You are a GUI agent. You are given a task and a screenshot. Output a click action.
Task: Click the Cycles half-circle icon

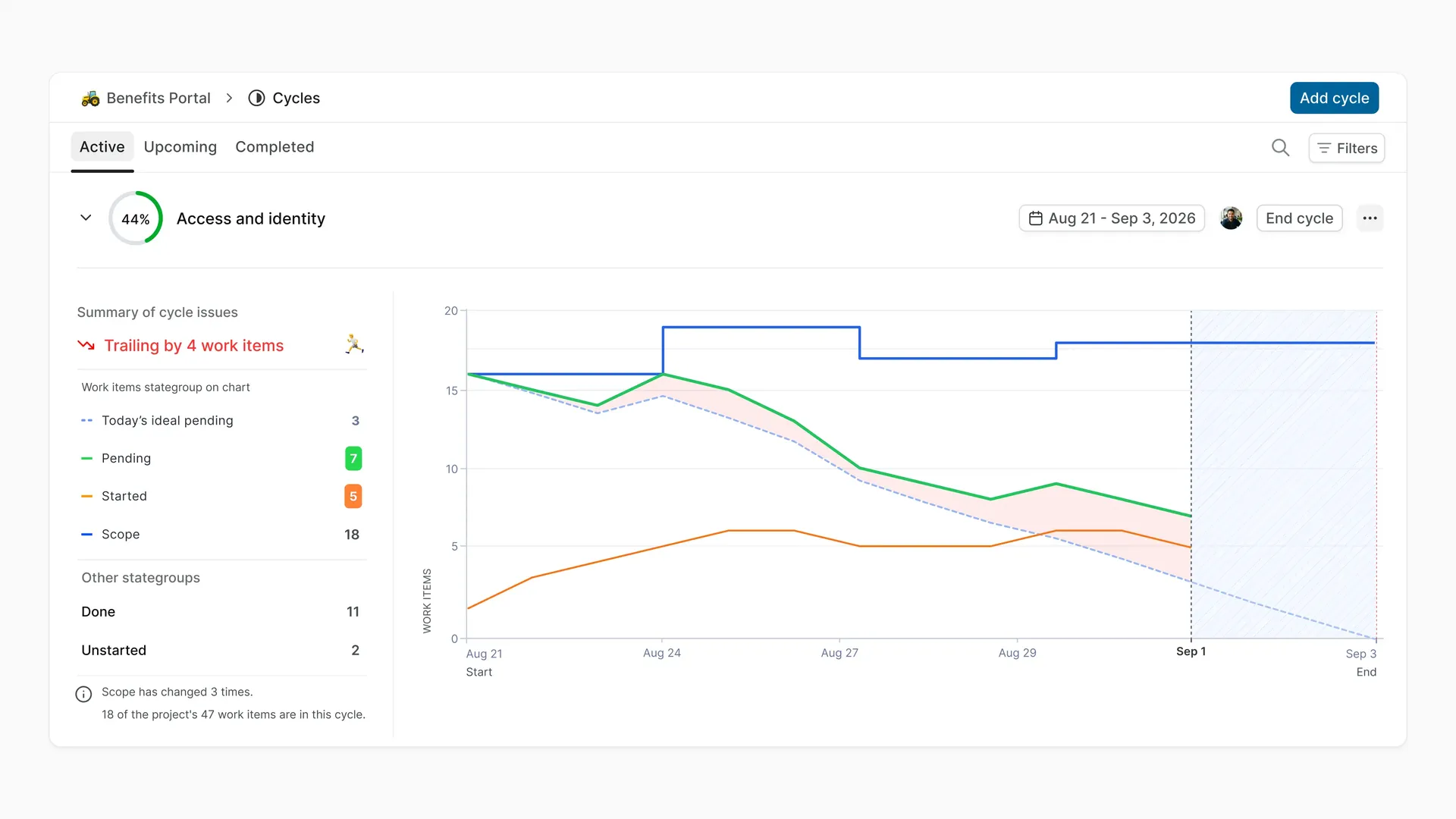click(256, 99)
